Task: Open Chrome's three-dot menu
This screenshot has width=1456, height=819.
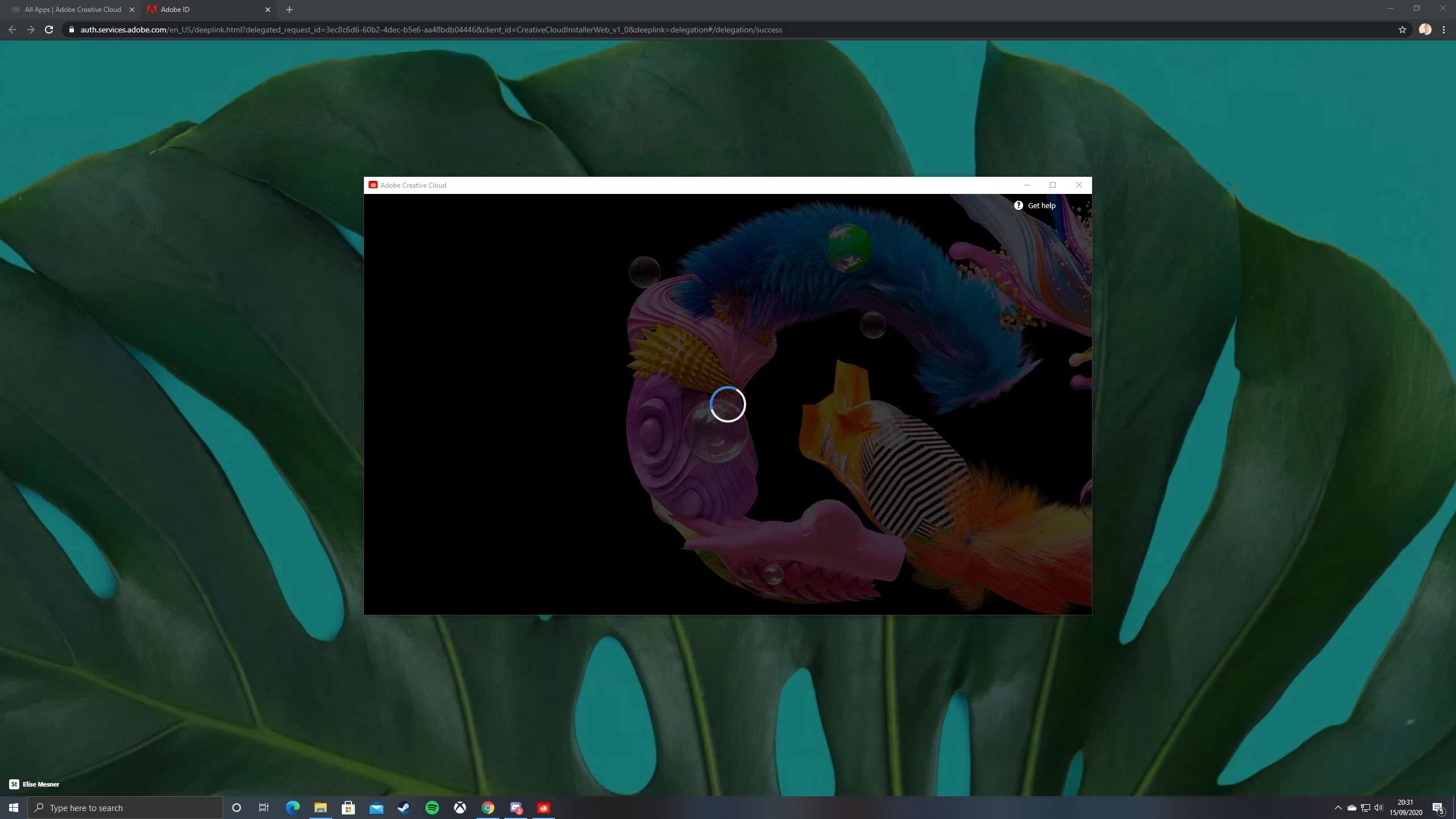Action: [1443, 30]
